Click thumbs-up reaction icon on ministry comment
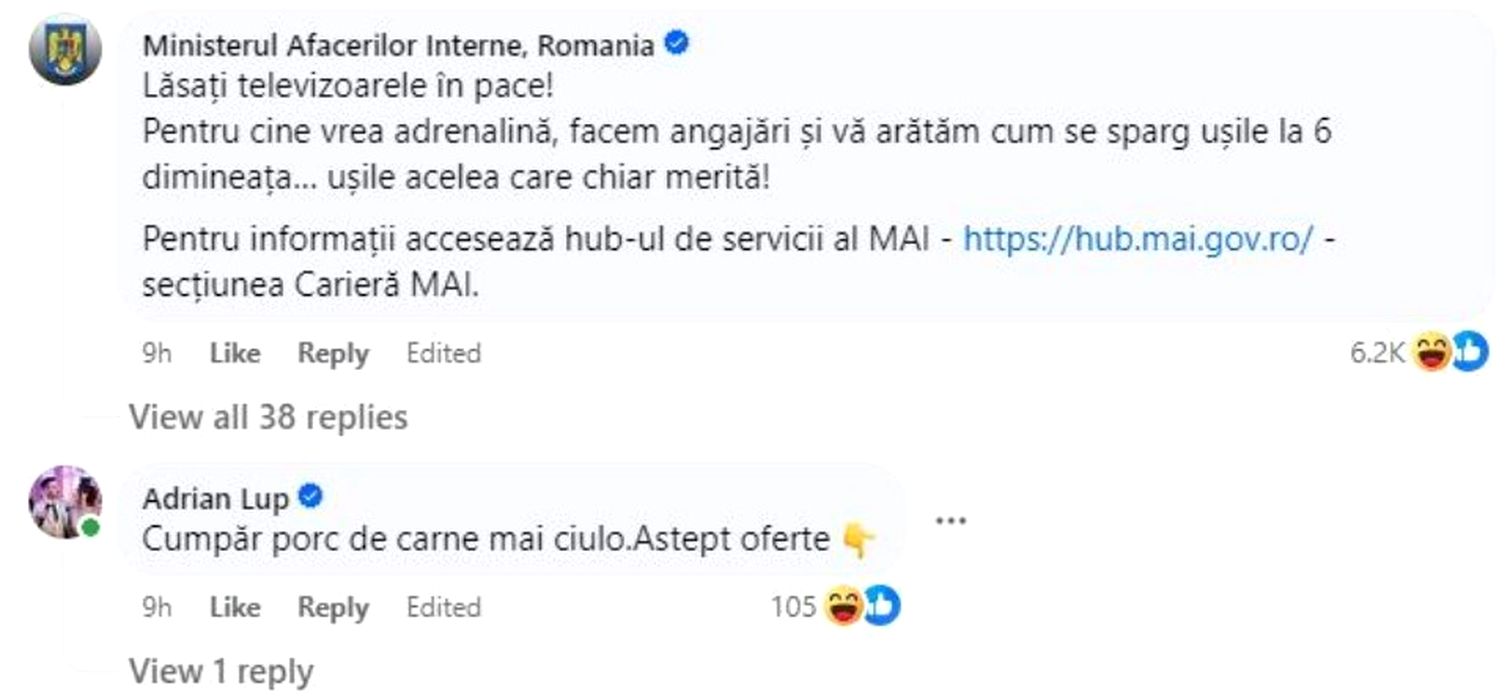This screenshot has height=700, width=1510. (1469, 352)
